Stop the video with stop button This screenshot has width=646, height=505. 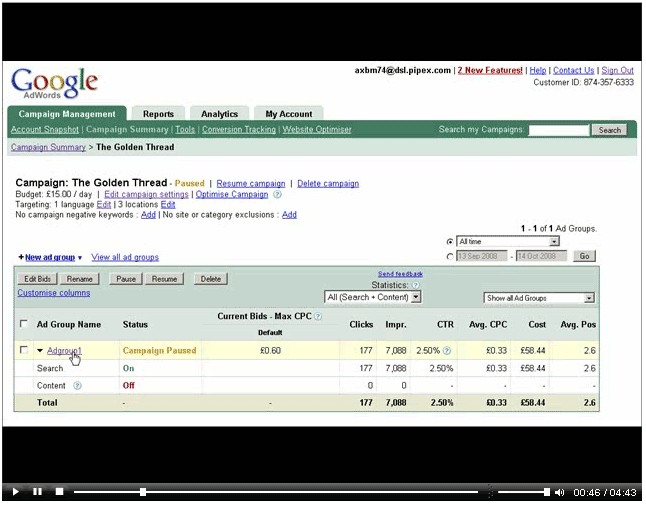(59, 491)
